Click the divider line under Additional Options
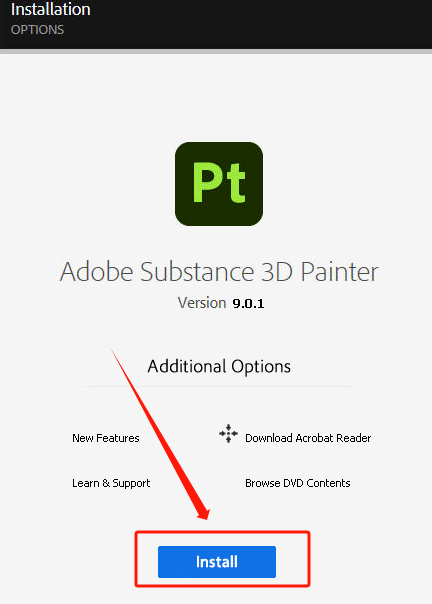 point(219,386)
